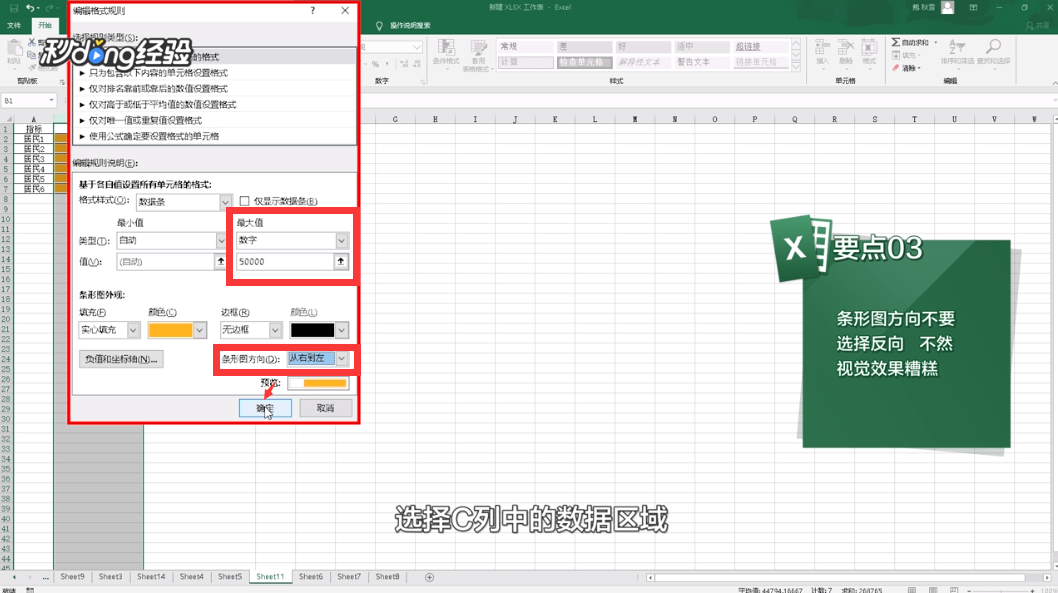Click the Paste clipboard icon

[14, 49]
